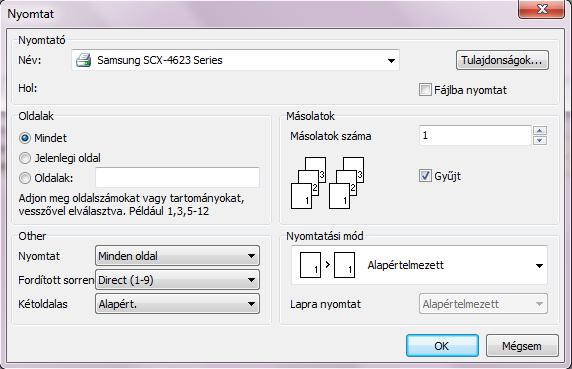Decrease the copy count with the down arrow
This screenshot has height=369, width=572.
coord(540,140)
